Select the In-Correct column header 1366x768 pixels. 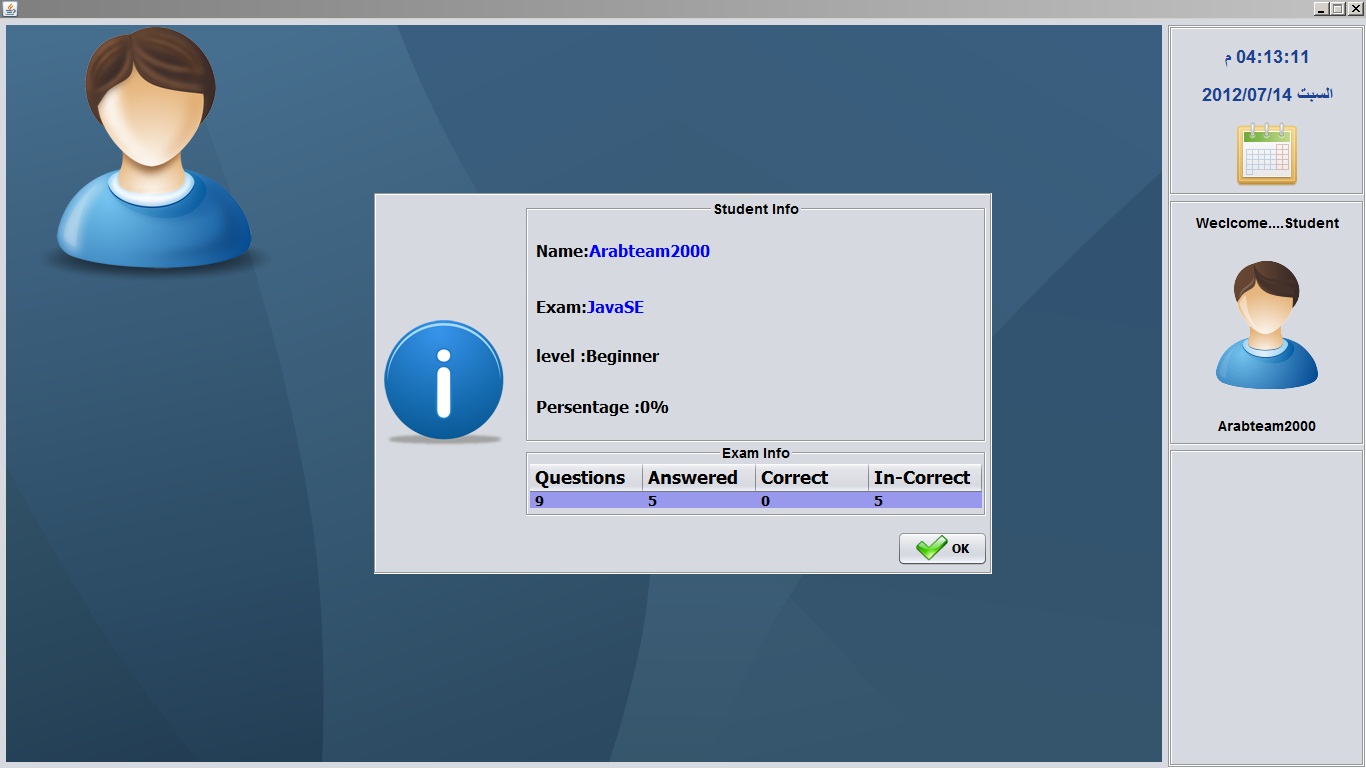coord(925,478)
